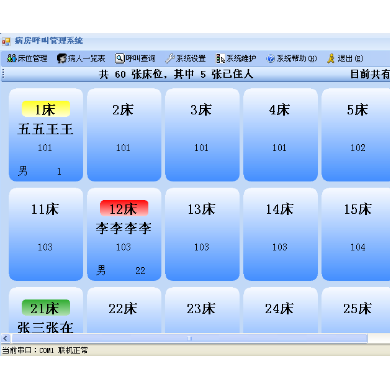The image size is (390, 390).
Task: Click the red 12床 bed label
Action: 124,209
